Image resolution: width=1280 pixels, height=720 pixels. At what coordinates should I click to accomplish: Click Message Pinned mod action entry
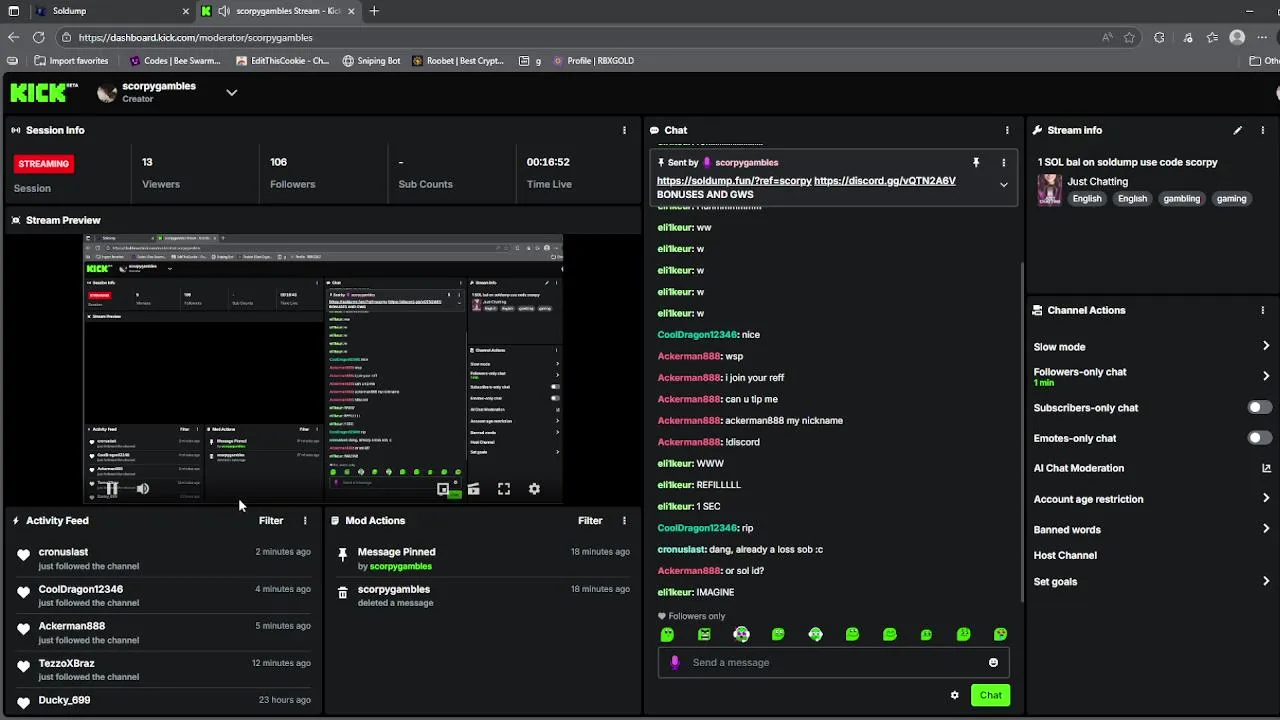click(484, 558)
